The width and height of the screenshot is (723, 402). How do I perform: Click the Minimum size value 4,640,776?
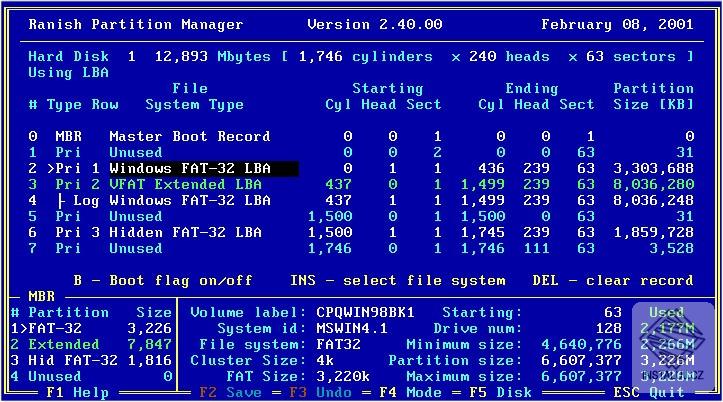click(x=581, y=344)
